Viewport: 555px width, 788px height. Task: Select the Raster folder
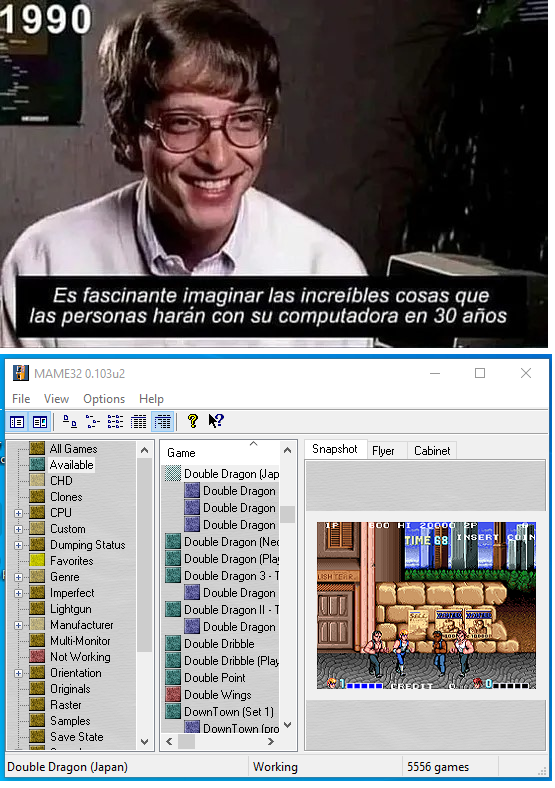pyautogui.click(x=66, y=705)
